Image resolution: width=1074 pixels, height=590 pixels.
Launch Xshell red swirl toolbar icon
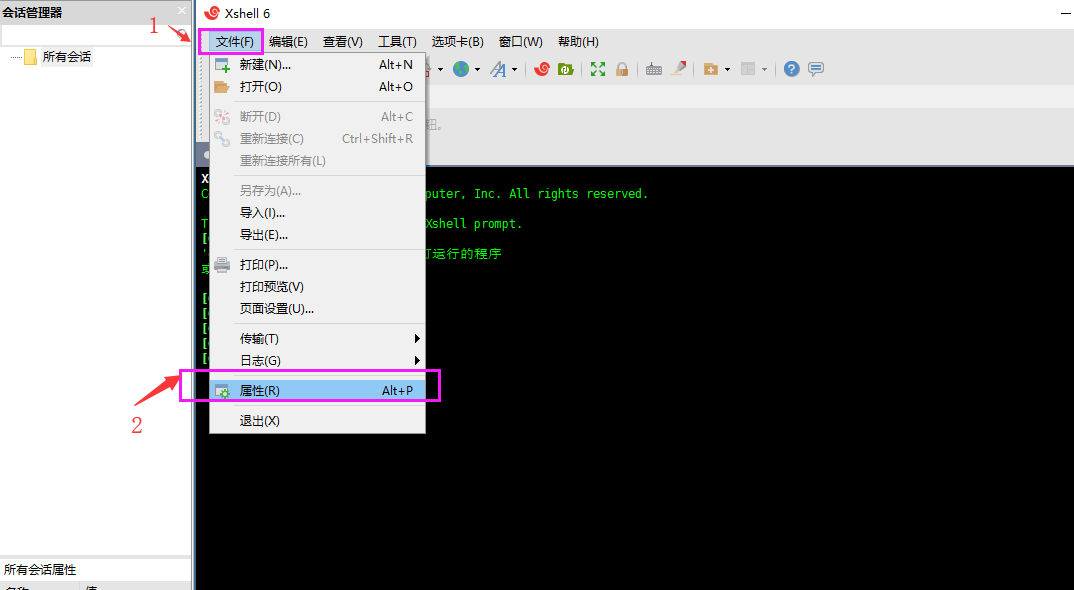[x=542, y=69]
